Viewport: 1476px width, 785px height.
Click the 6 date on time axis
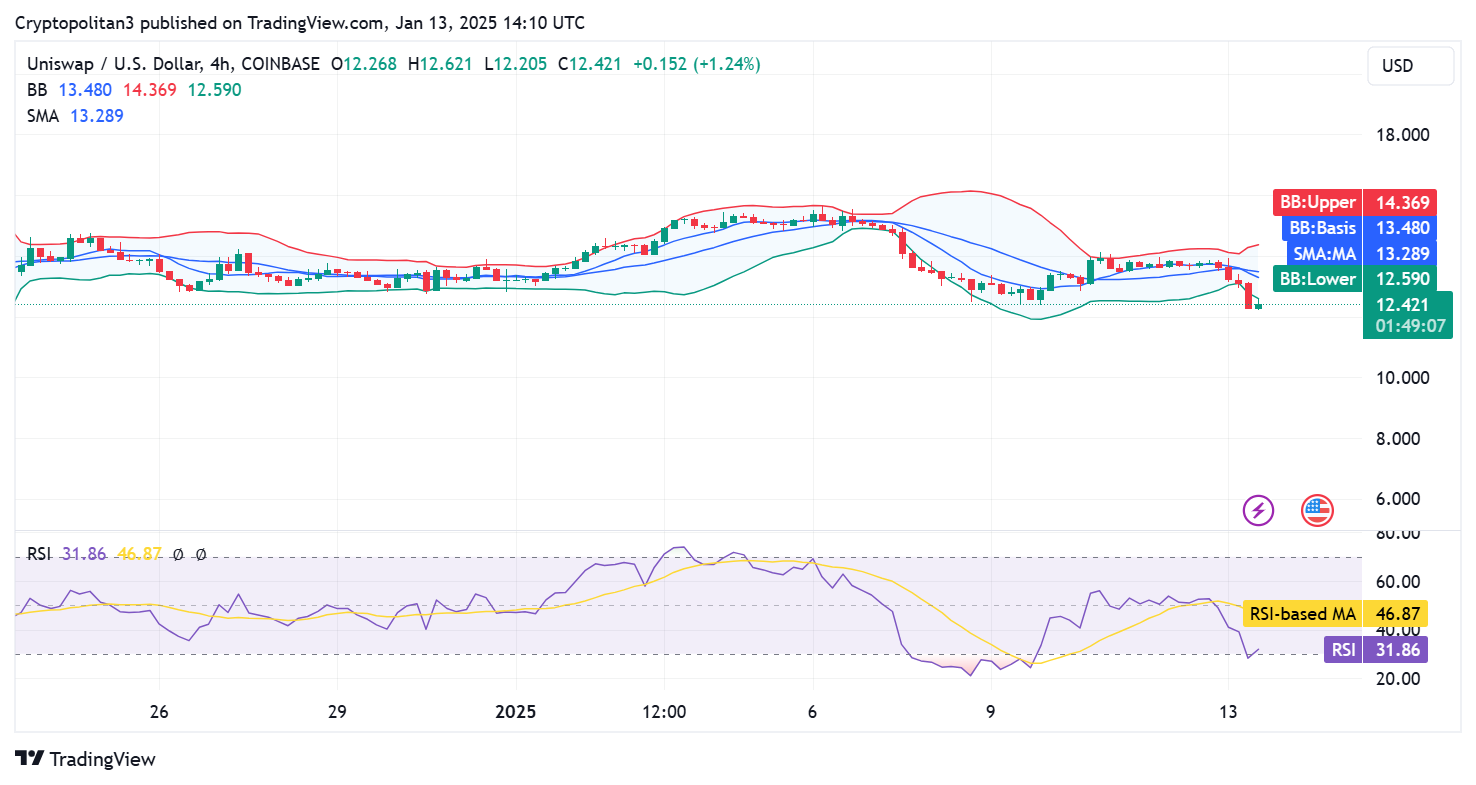[812, 712]
